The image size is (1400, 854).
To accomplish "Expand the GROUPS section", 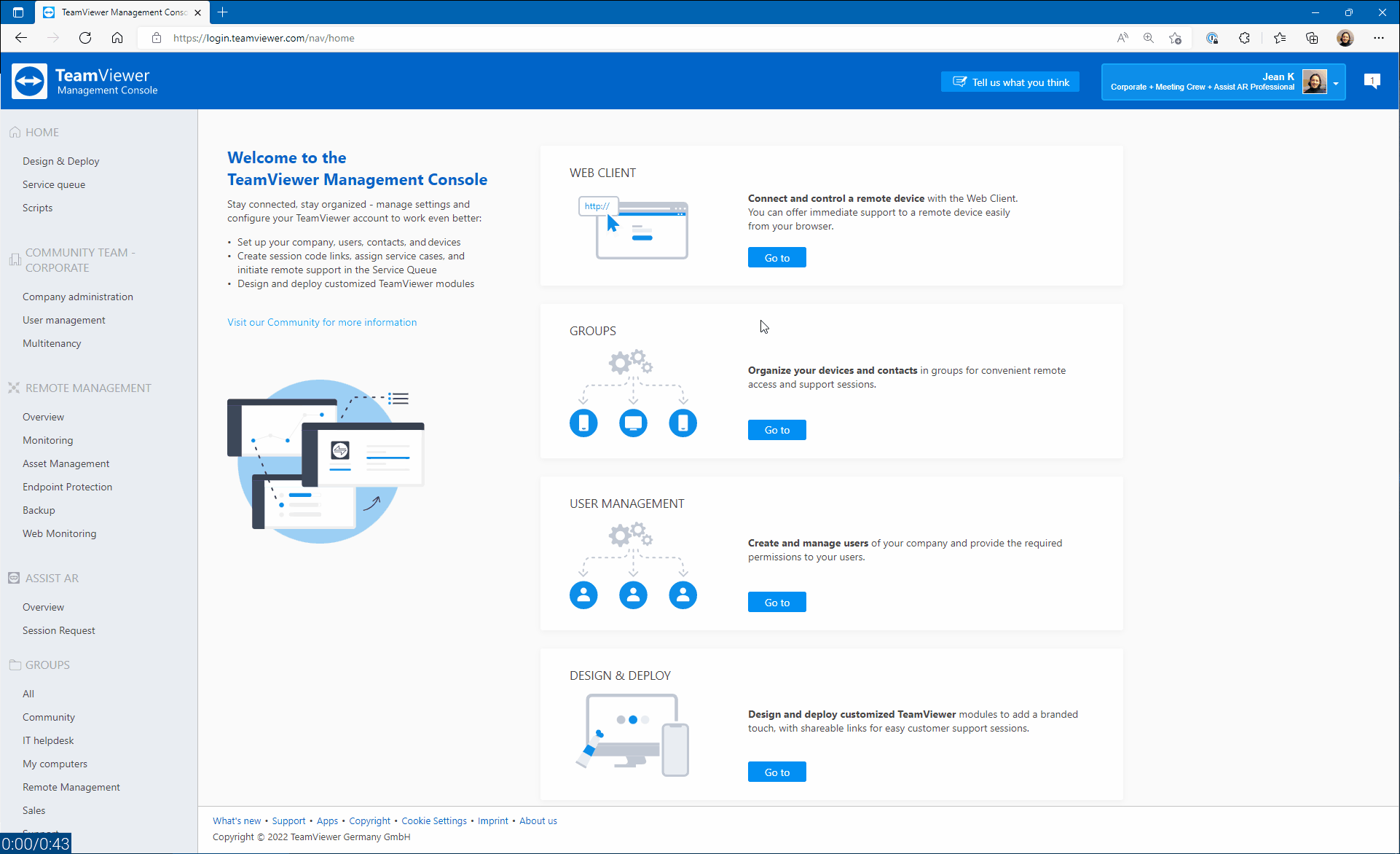I will (47, 664).
